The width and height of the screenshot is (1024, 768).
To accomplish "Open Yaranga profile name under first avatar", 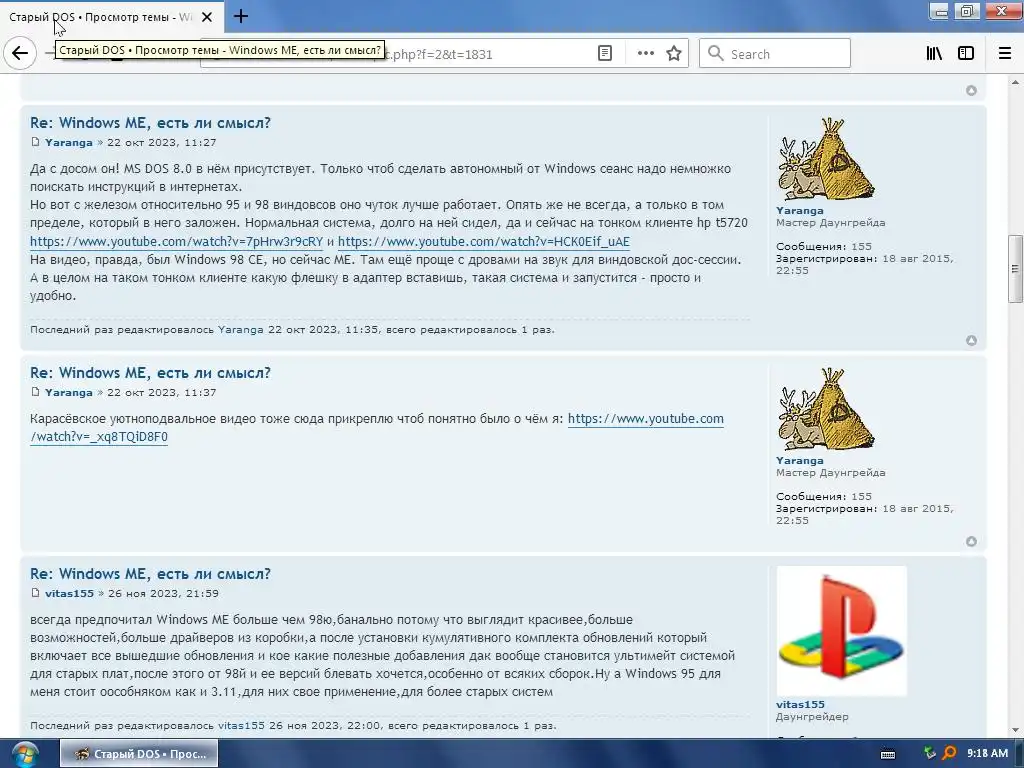I will 799,211.
